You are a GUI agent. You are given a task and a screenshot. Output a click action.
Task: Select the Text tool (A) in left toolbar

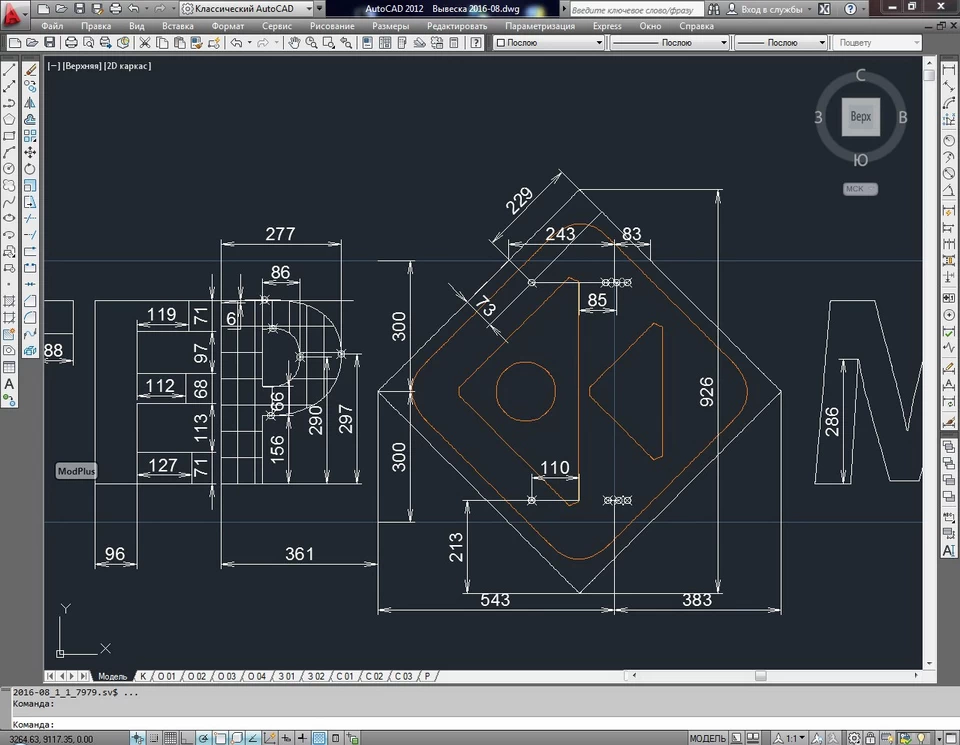point(9,384)
